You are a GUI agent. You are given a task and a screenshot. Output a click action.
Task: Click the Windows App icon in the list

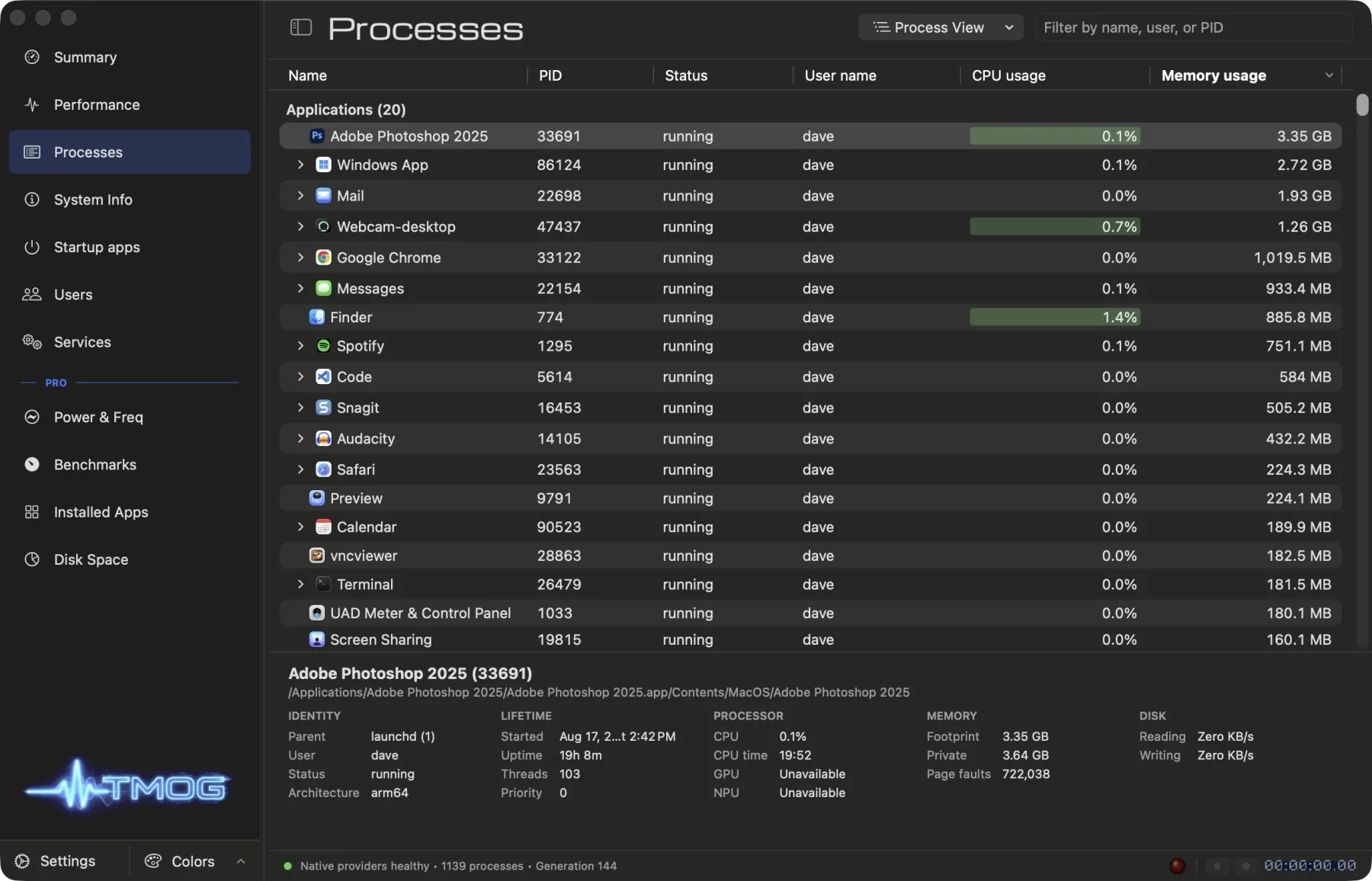323,165
